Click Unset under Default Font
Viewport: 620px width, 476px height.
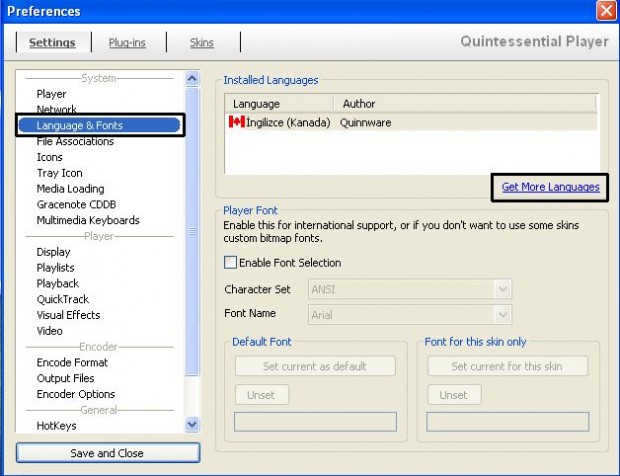[262, 395]
